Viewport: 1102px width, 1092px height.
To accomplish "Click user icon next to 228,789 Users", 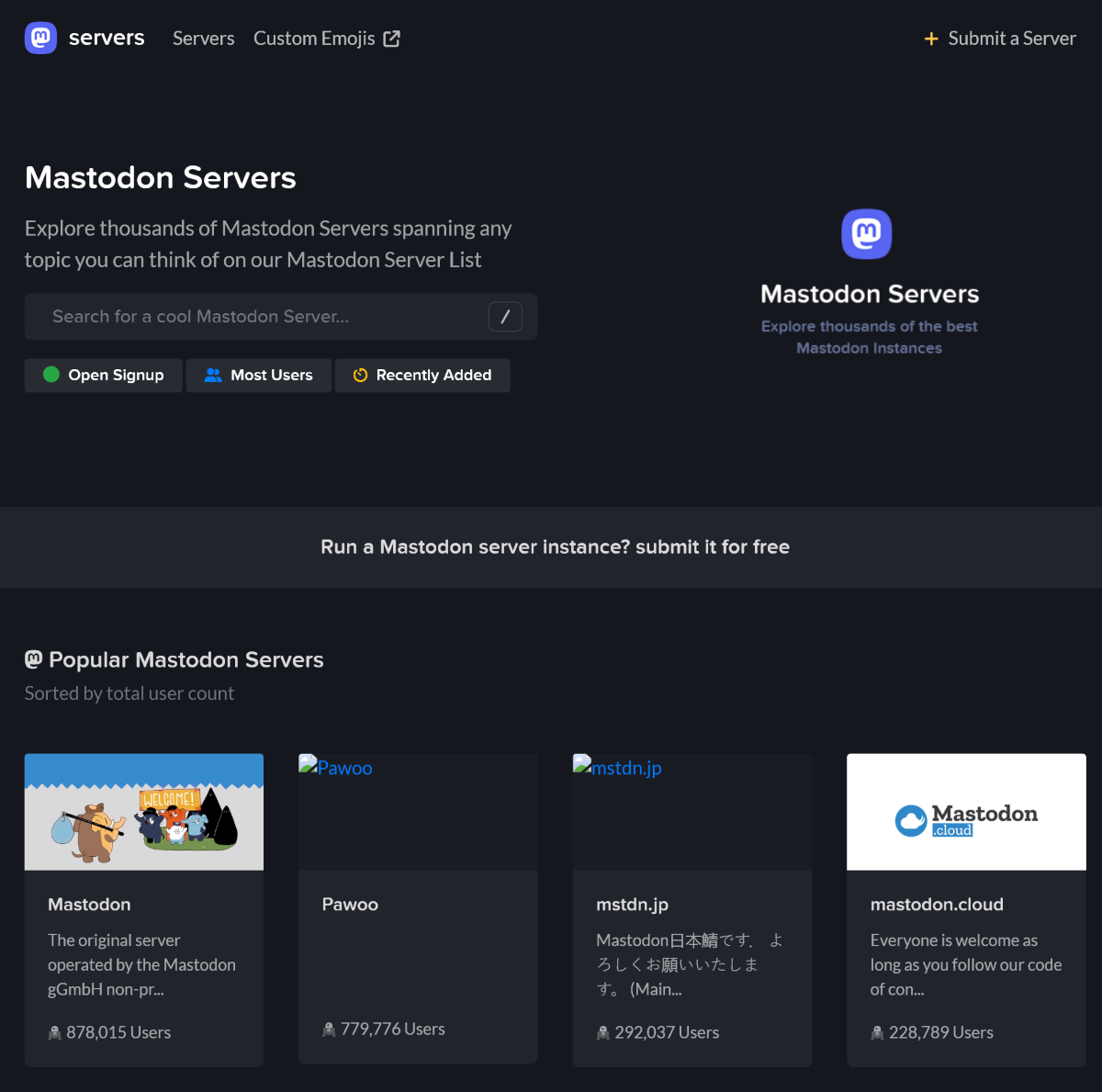I will pyautogui.click(x=877, y=1033).
